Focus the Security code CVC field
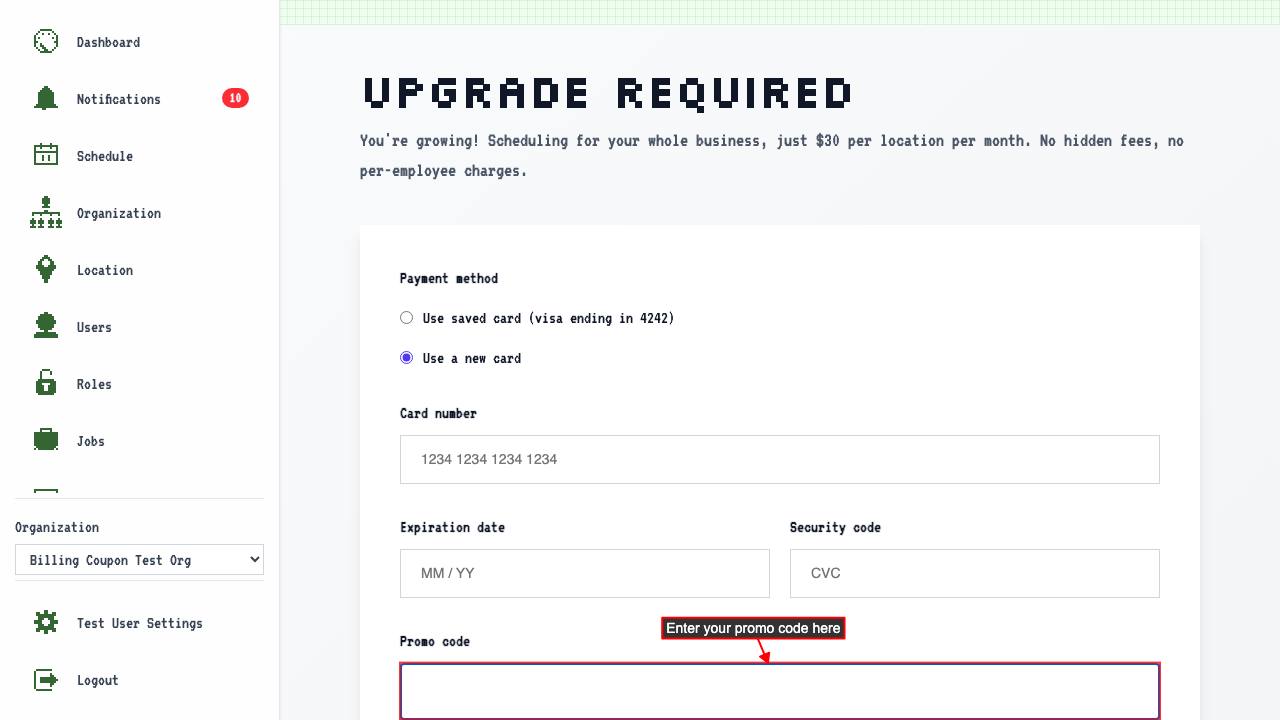The width and height of the screenshot is (1280, 720). click(x=975, y=573)
